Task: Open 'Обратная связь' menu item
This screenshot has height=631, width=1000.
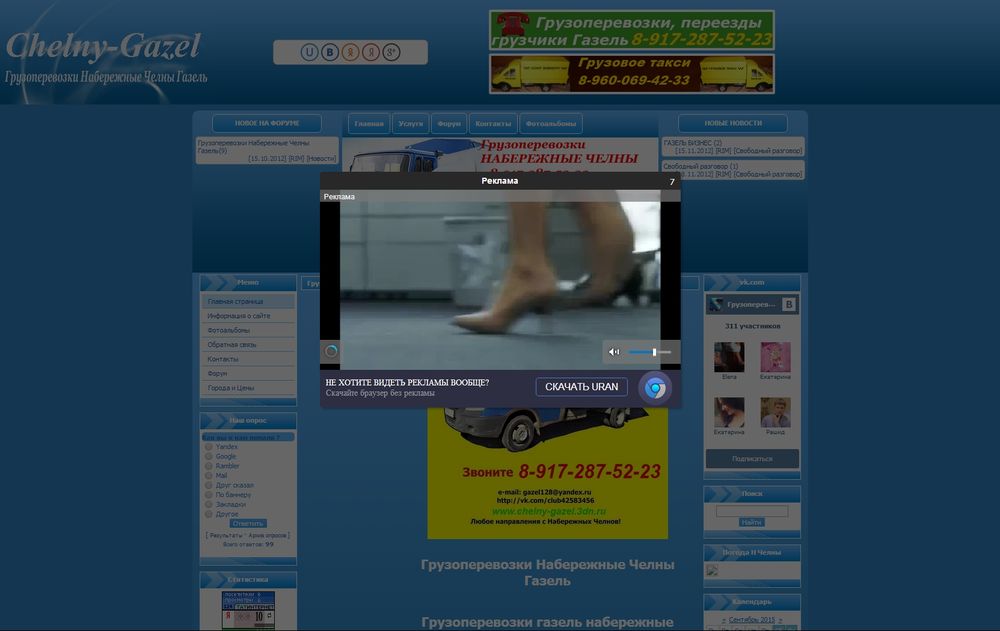Action: [x=248, y=345]
